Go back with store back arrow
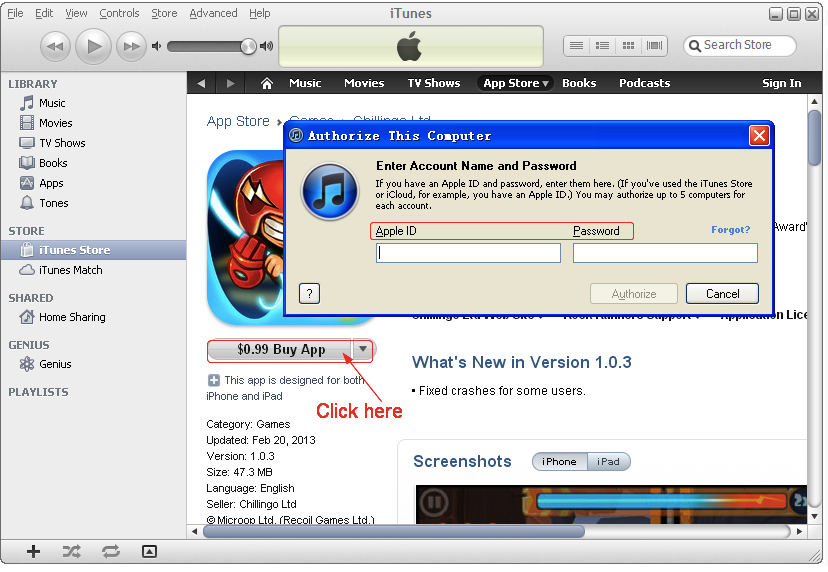Viewport: 828px width, 572px height. (x=201, y=83)
